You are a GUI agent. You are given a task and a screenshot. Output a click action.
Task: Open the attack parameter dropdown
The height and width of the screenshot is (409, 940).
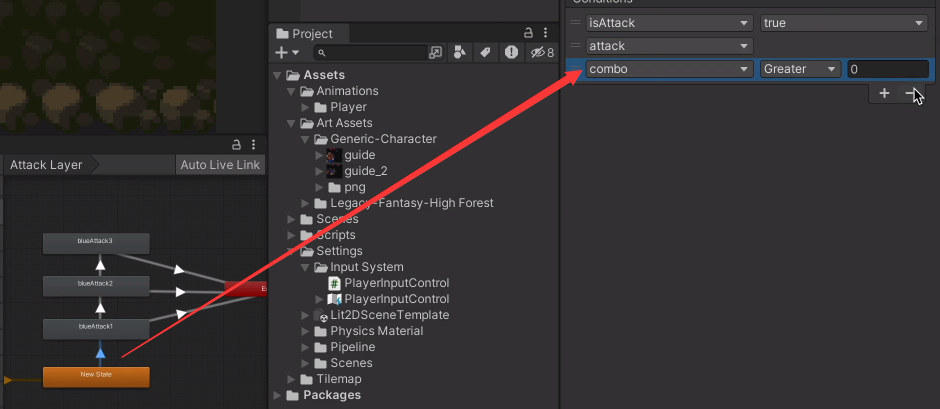click(x=669, y=46)
